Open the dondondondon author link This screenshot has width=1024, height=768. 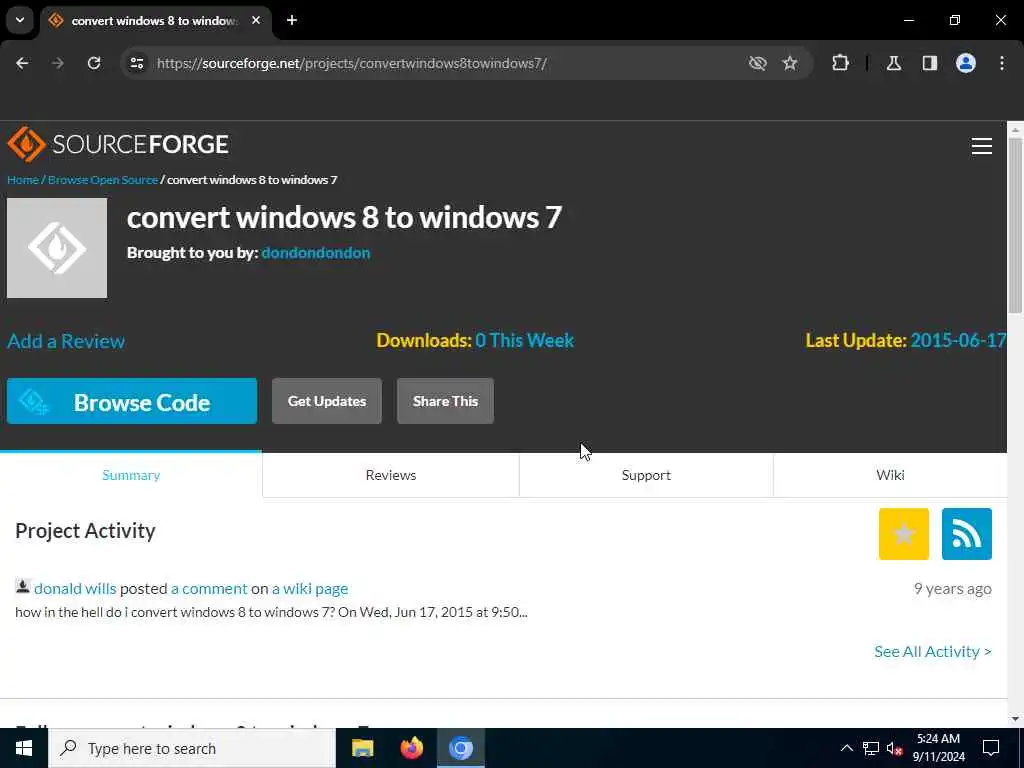[x=315, y=253]
